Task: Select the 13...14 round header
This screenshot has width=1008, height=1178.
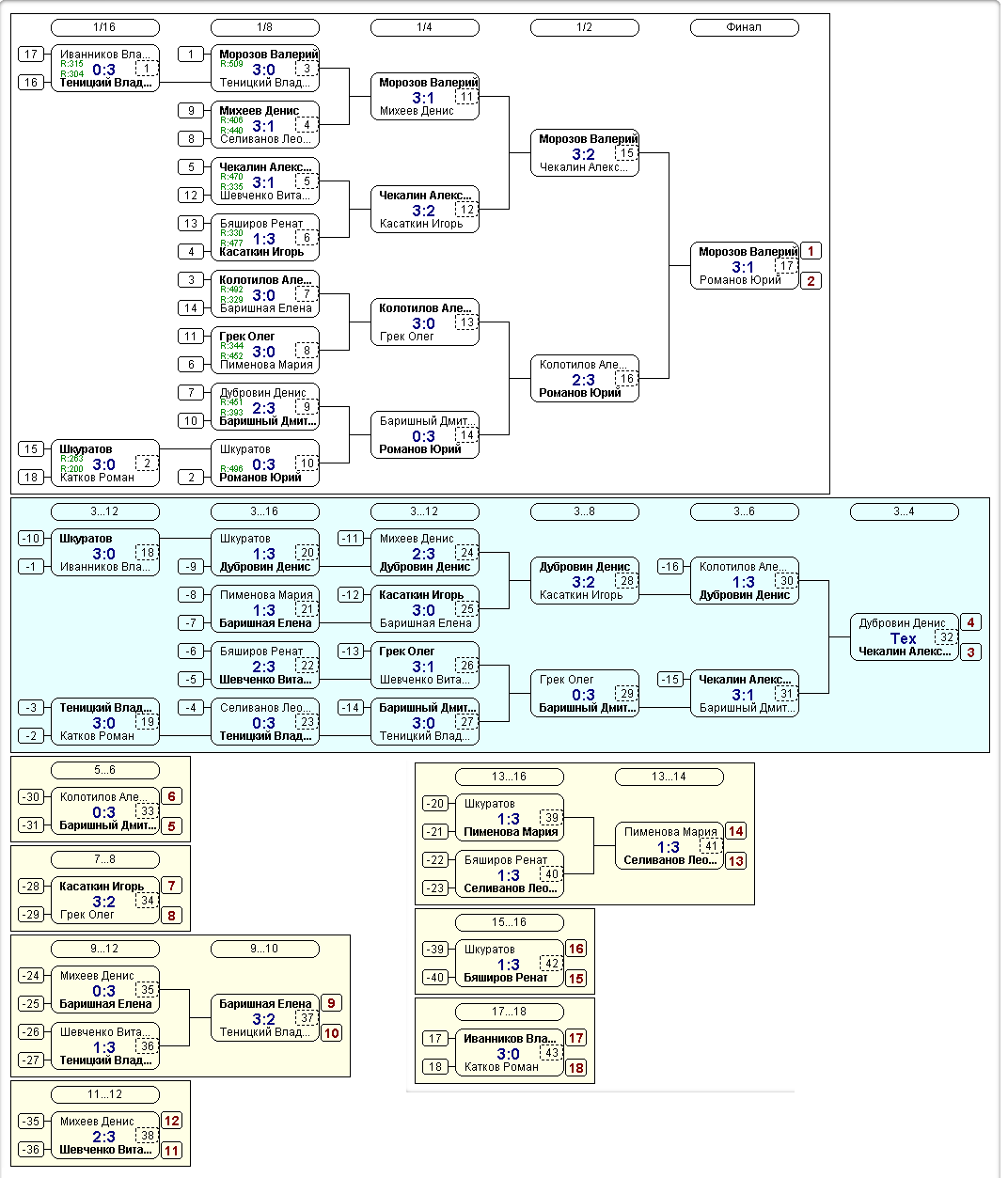Action: [669, 777]
